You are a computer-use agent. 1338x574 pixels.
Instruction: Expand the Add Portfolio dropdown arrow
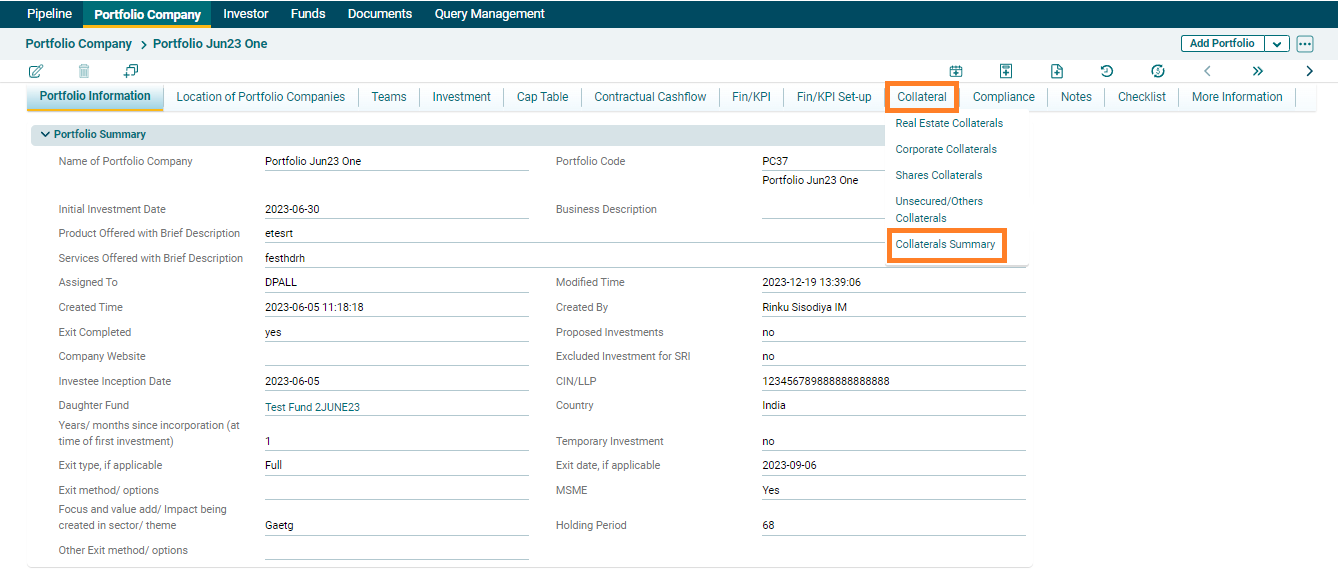pyautogui.click(x=1277, y=44)
